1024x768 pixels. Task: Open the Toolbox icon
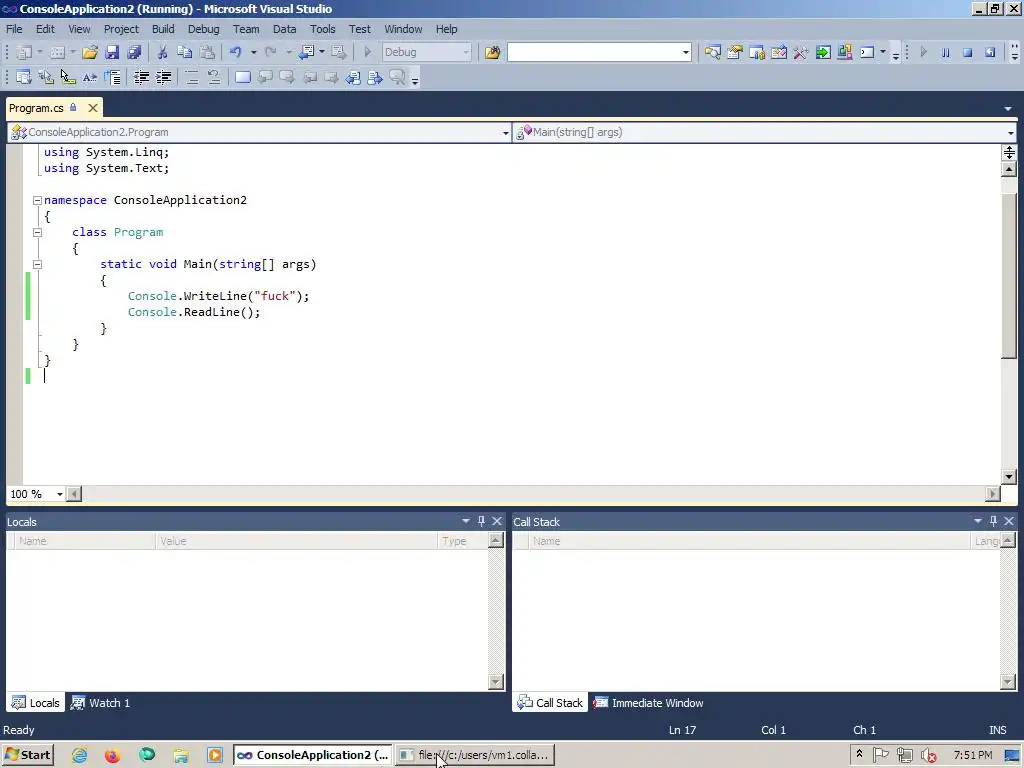point(801,52)
